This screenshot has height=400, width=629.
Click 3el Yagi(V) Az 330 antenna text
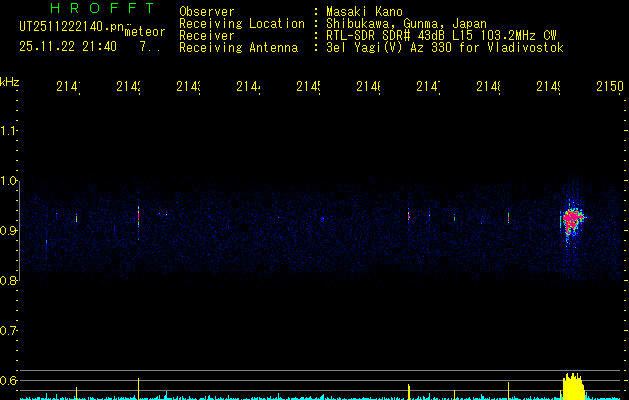point(445,48)
